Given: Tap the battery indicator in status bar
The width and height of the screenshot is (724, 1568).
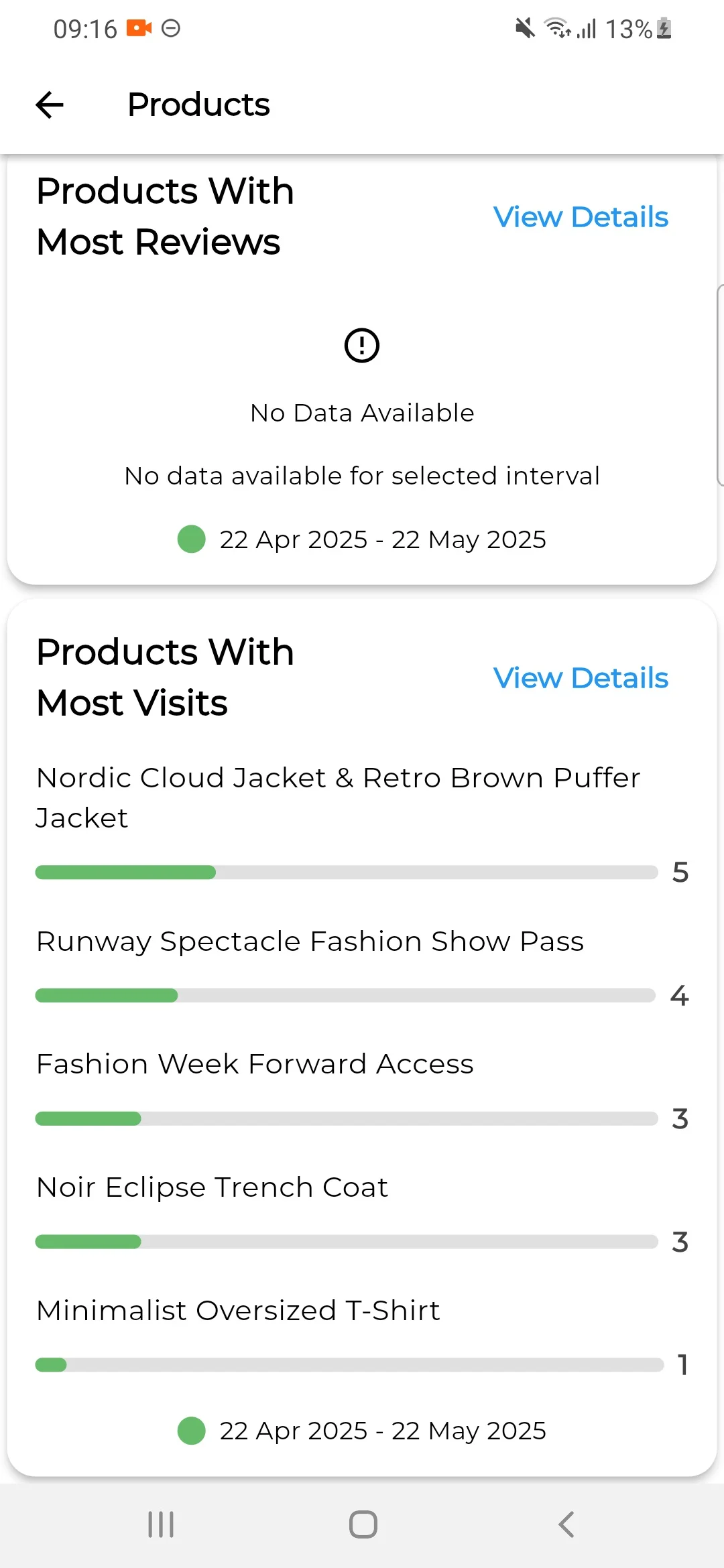Looking at the screenshot, I should [x=664, y=29].
